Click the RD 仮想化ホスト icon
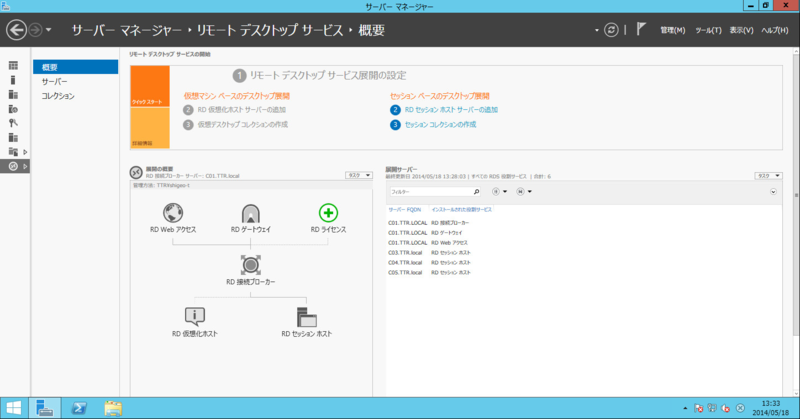 [x=194, y=316]
